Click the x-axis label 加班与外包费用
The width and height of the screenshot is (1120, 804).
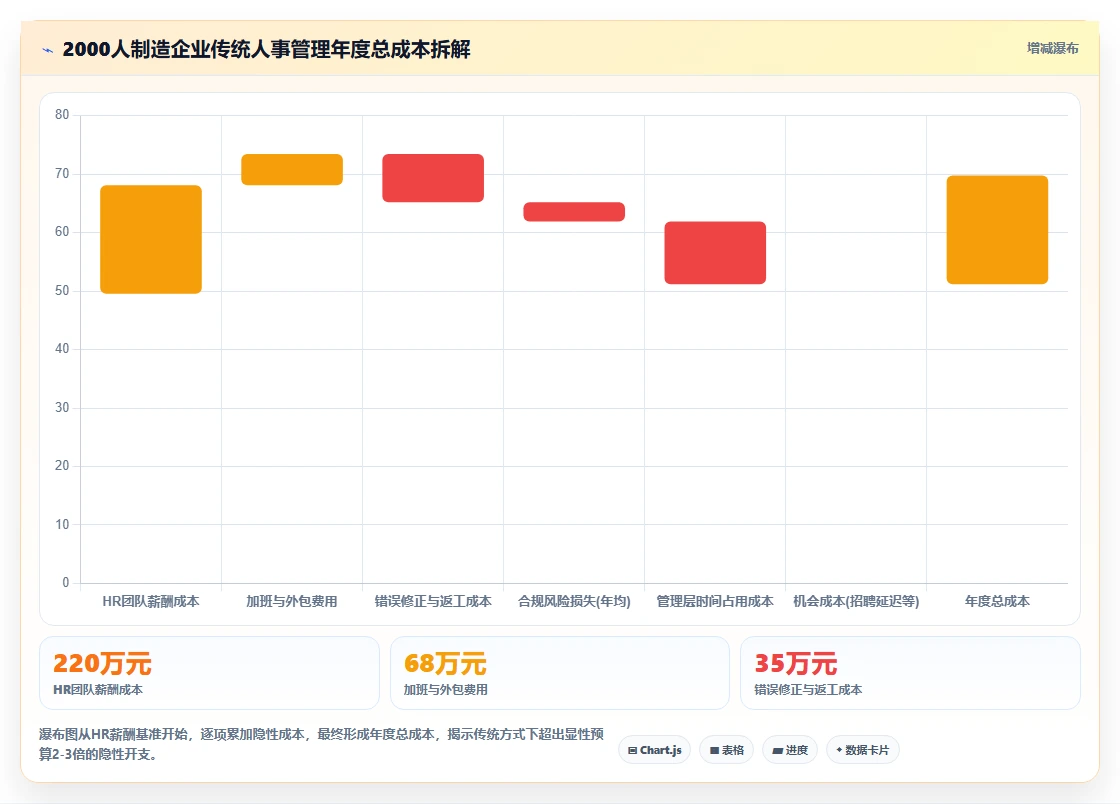click(292, 601)
